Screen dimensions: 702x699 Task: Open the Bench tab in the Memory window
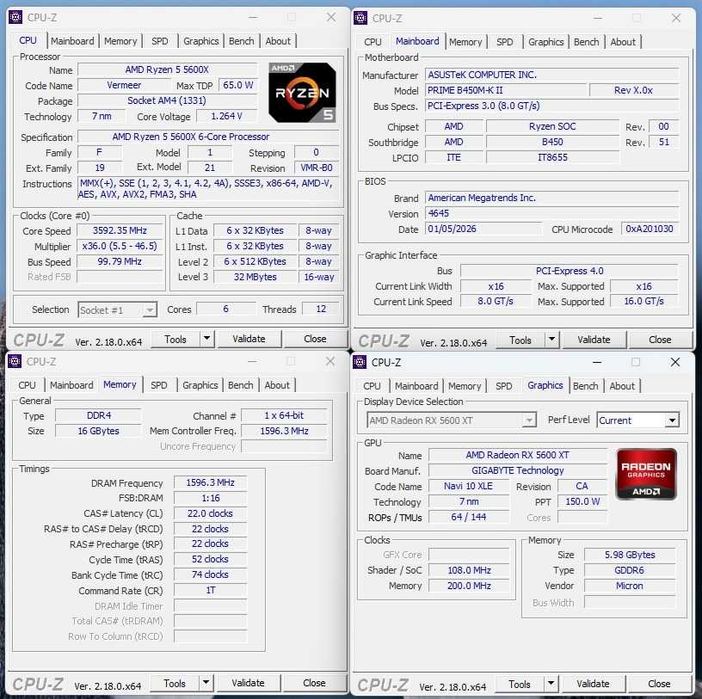(x=240, y=385)
